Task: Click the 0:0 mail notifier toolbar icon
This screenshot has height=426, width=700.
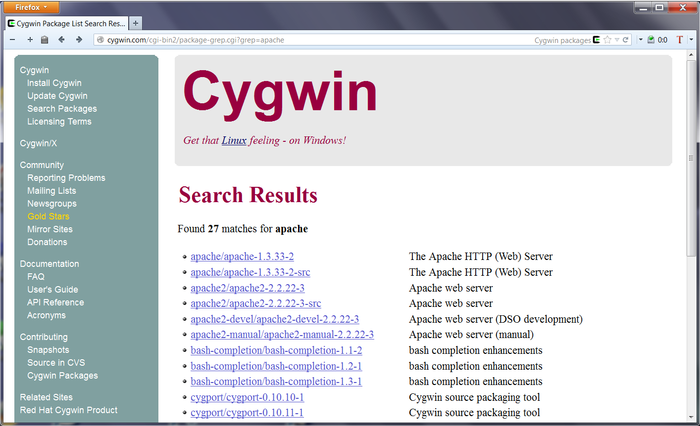Action: click(657, 40)
